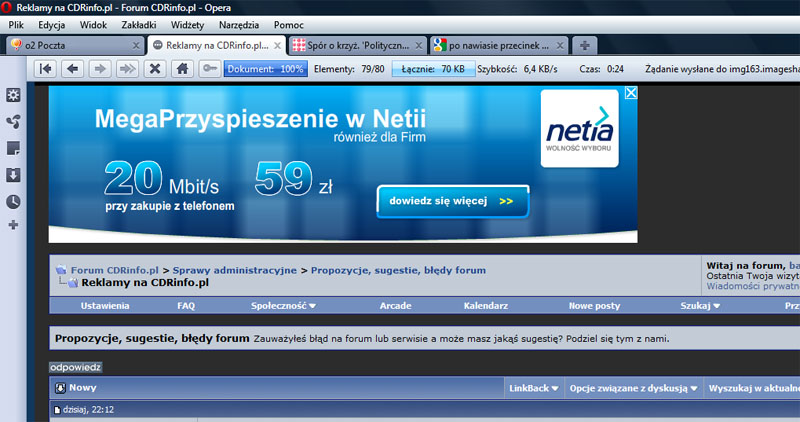Viewport: 800px width, 422px height.
Task: Open the FAQ forum link
Action: pos(186,306)
